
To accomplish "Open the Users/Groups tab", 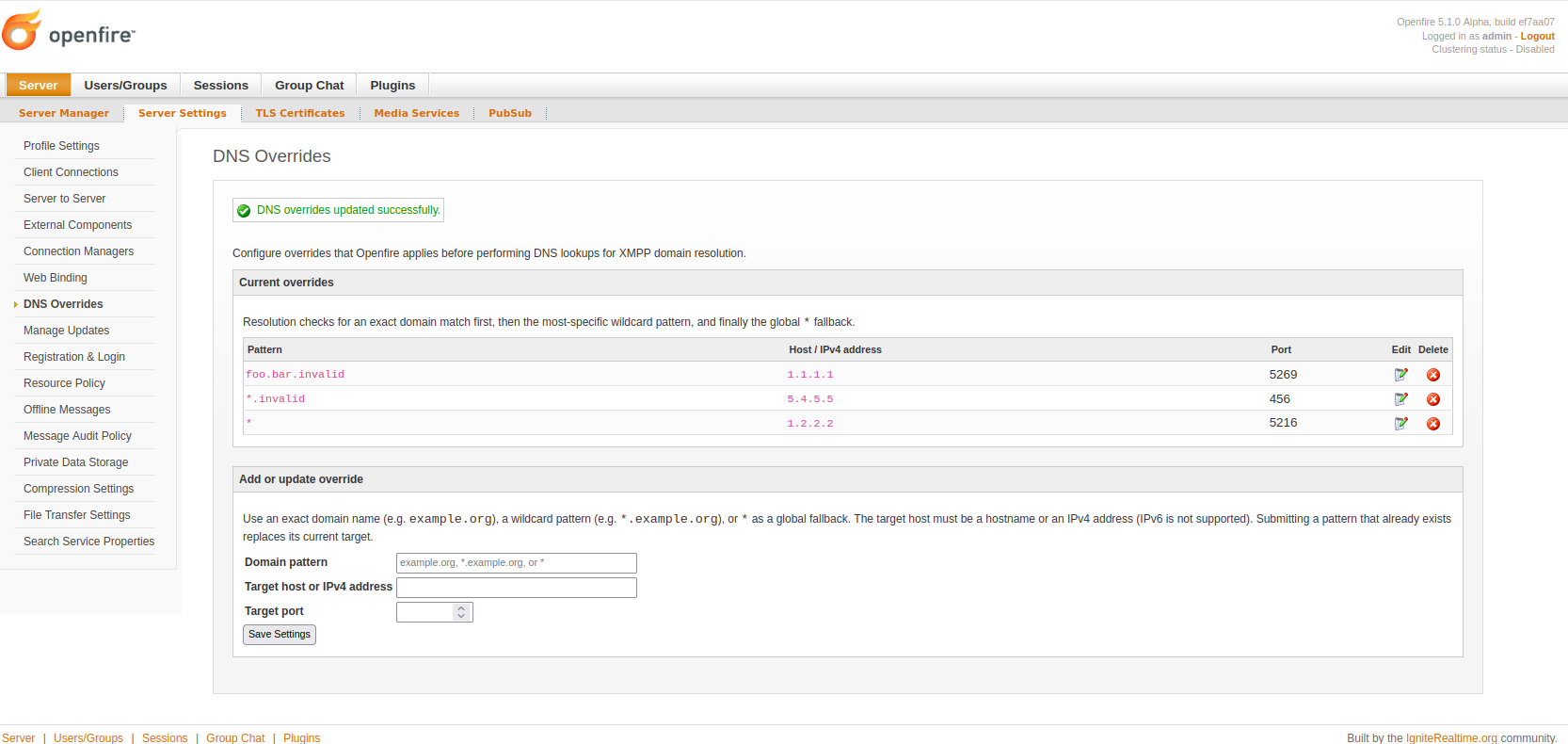I will coord(125,86).
